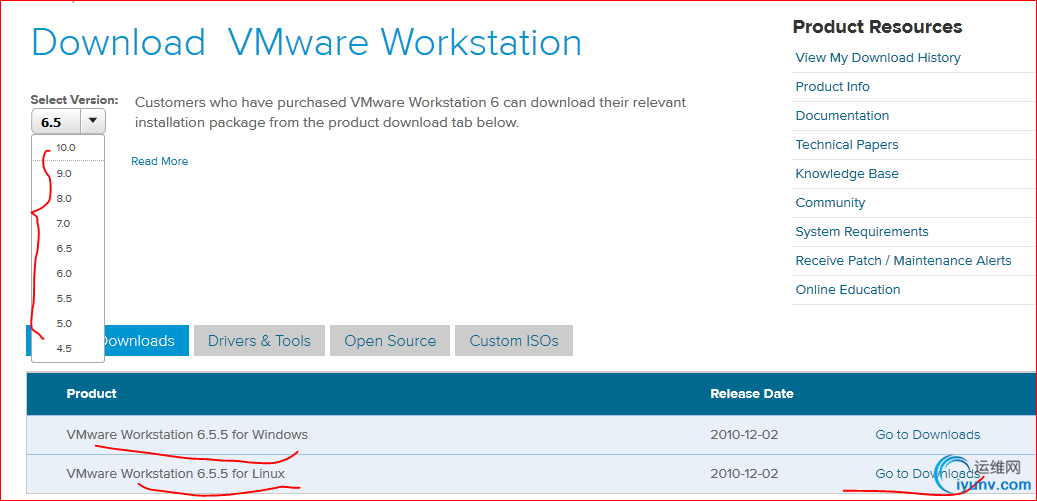1037x501 pixels.
Task: Choose version 6.0 from the list
Action: (x=64, y=274)
